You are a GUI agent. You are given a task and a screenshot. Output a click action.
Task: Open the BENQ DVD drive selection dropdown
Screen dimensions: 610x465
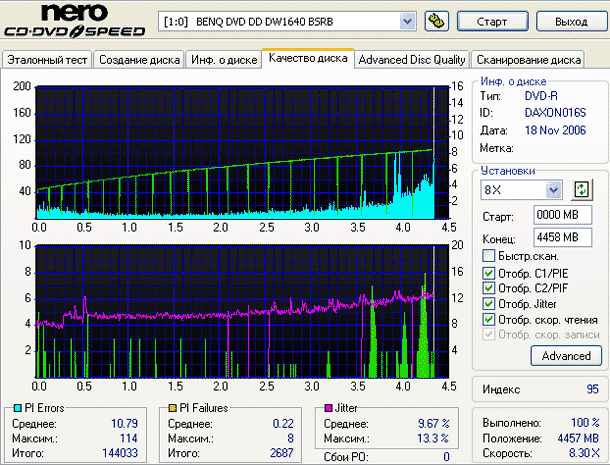[x=406, y=21]
